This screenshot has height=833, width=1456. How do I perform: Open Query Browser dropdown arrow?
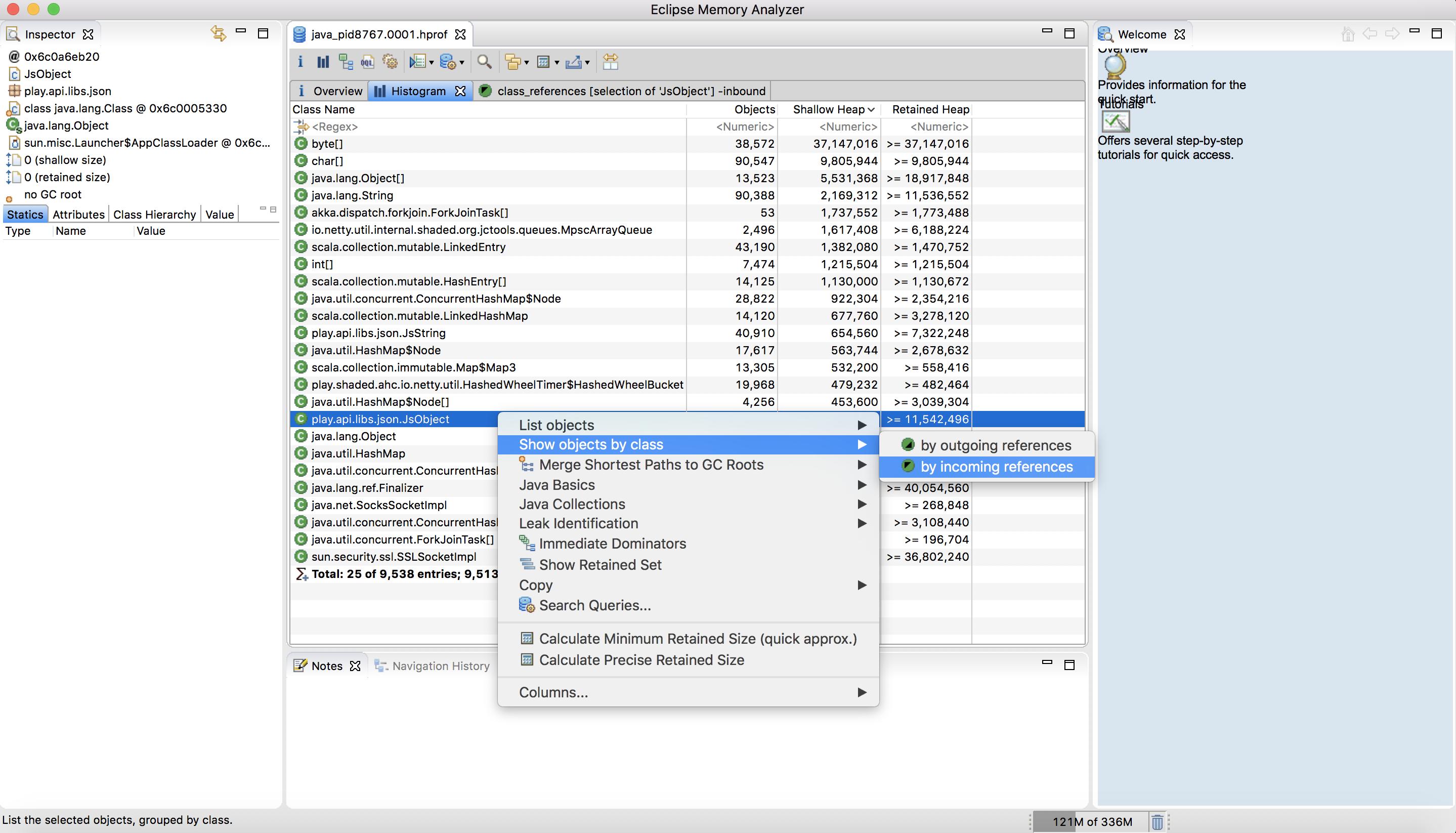pos(461,62)
